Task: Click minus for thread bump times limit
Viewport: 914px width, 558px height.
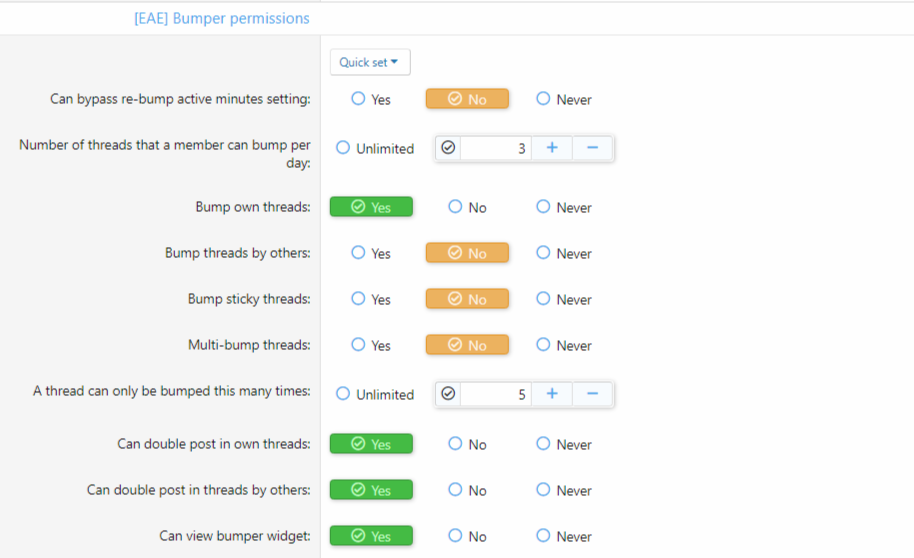Action: click(x=592, y=394)
